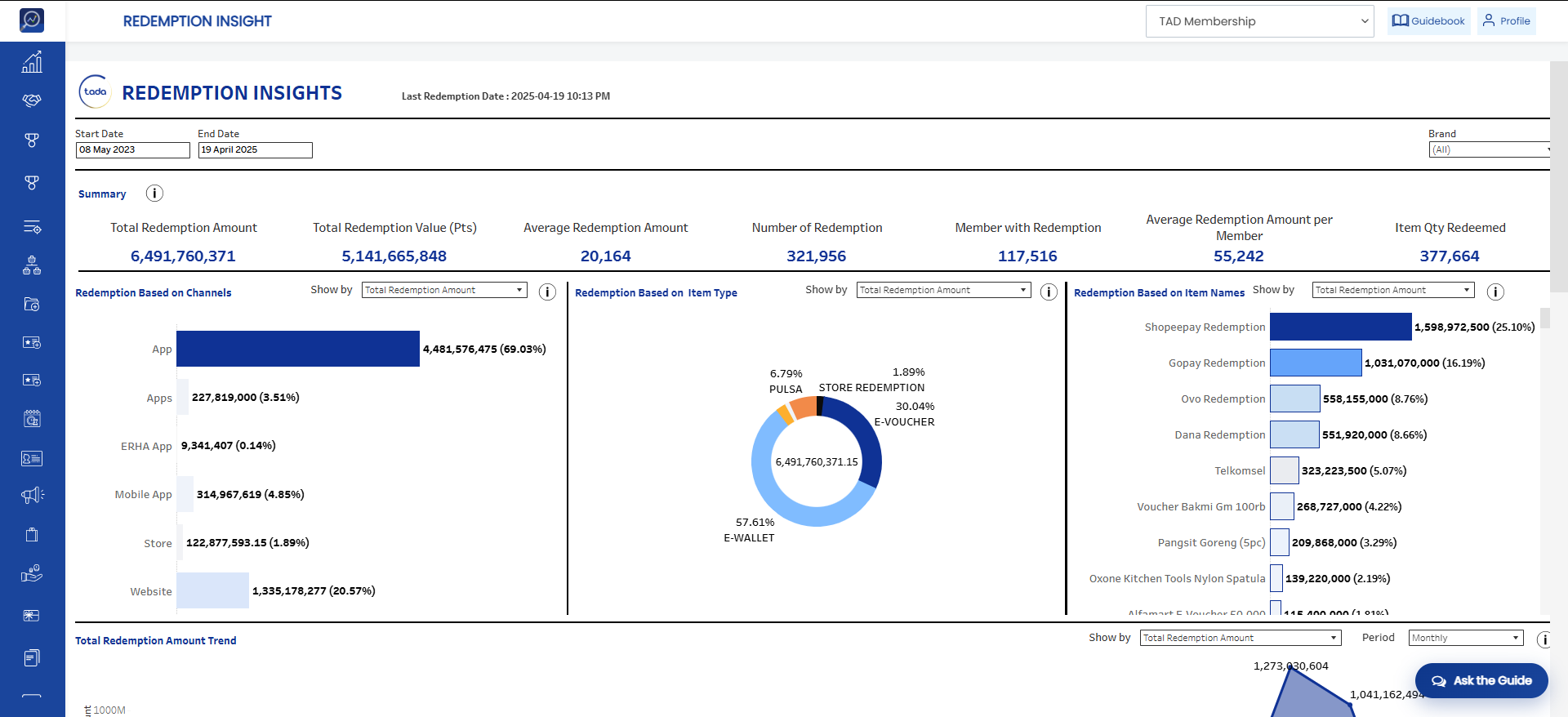Open Show by dropdown for Item Type
The height and width of the screenshot is (717, 1568).
click(x=943, y=290)
